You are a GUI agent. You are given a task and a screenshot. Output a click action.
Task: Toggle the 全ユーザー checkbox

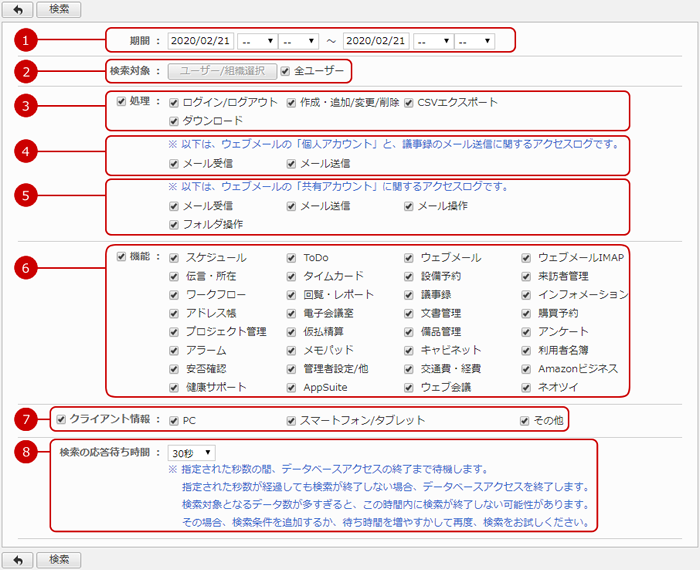pos(286,71)
